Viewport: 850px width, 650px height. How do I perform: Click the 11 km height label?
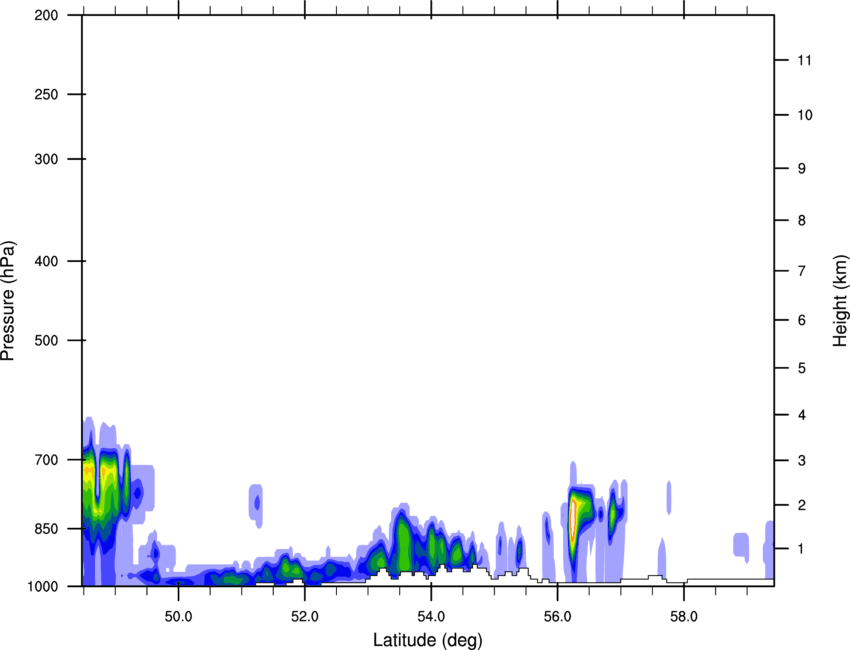(x=805, y=60)
